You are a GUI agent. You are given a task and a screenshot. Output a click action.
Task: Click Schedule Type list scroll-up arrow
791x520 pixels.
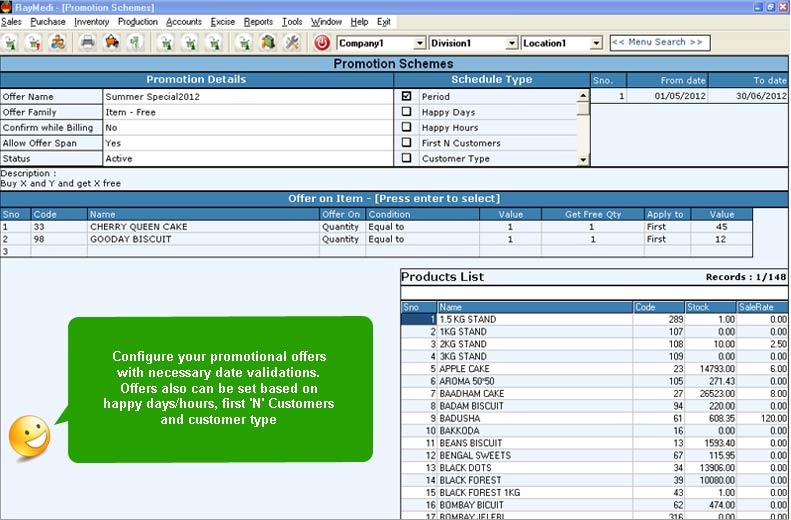(583, 95)
